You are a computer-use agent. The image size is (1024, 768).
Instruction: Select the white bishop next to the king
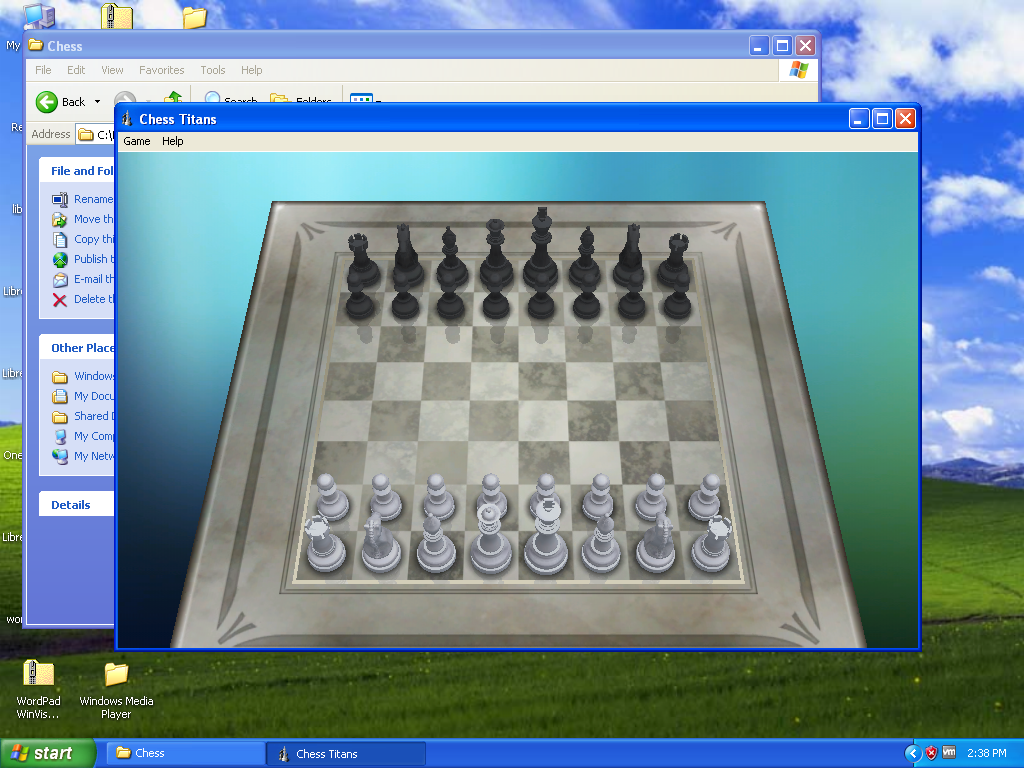[x=601, y=545]
